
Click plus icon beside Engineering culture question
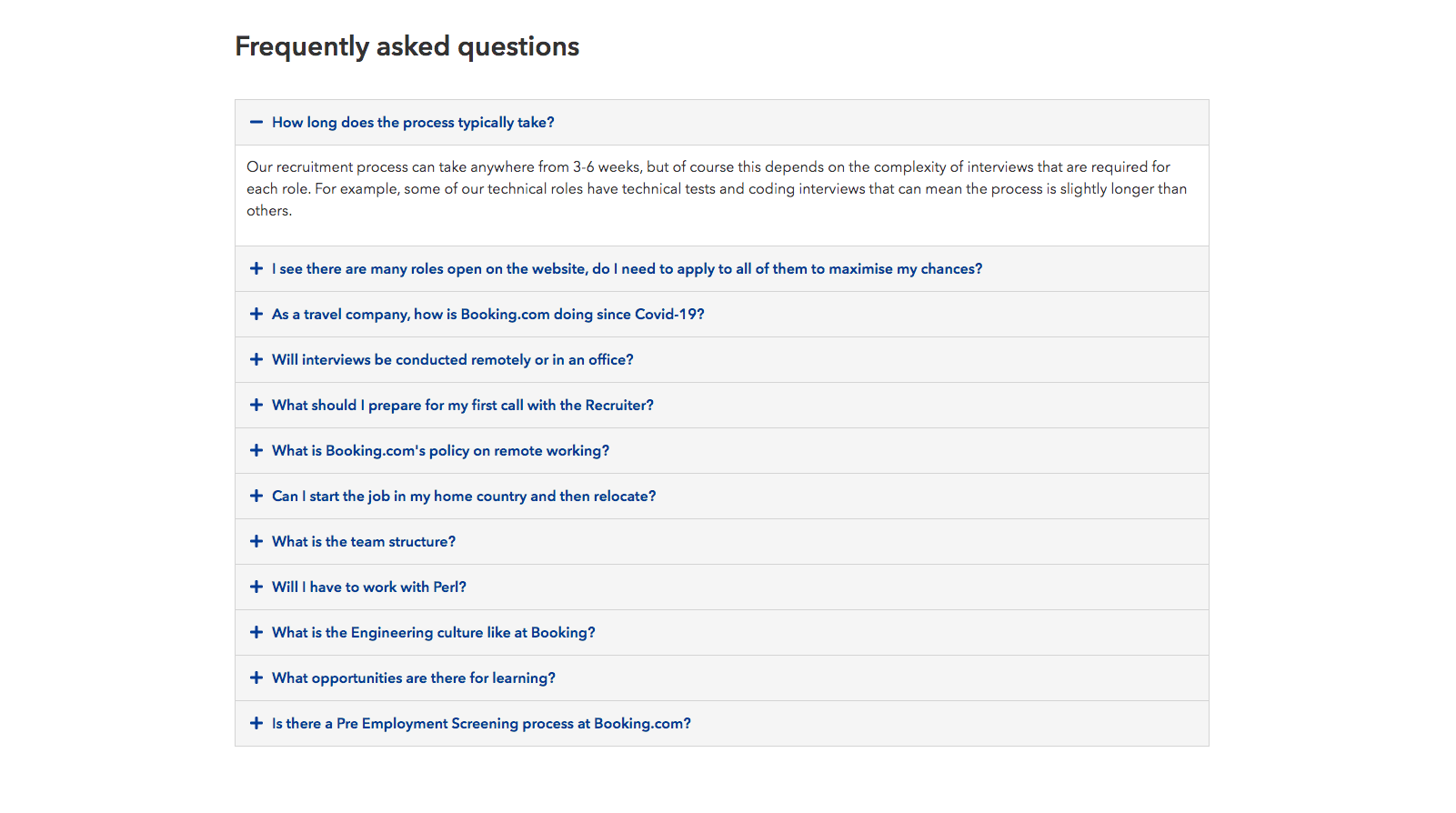(x=256, y=632)
